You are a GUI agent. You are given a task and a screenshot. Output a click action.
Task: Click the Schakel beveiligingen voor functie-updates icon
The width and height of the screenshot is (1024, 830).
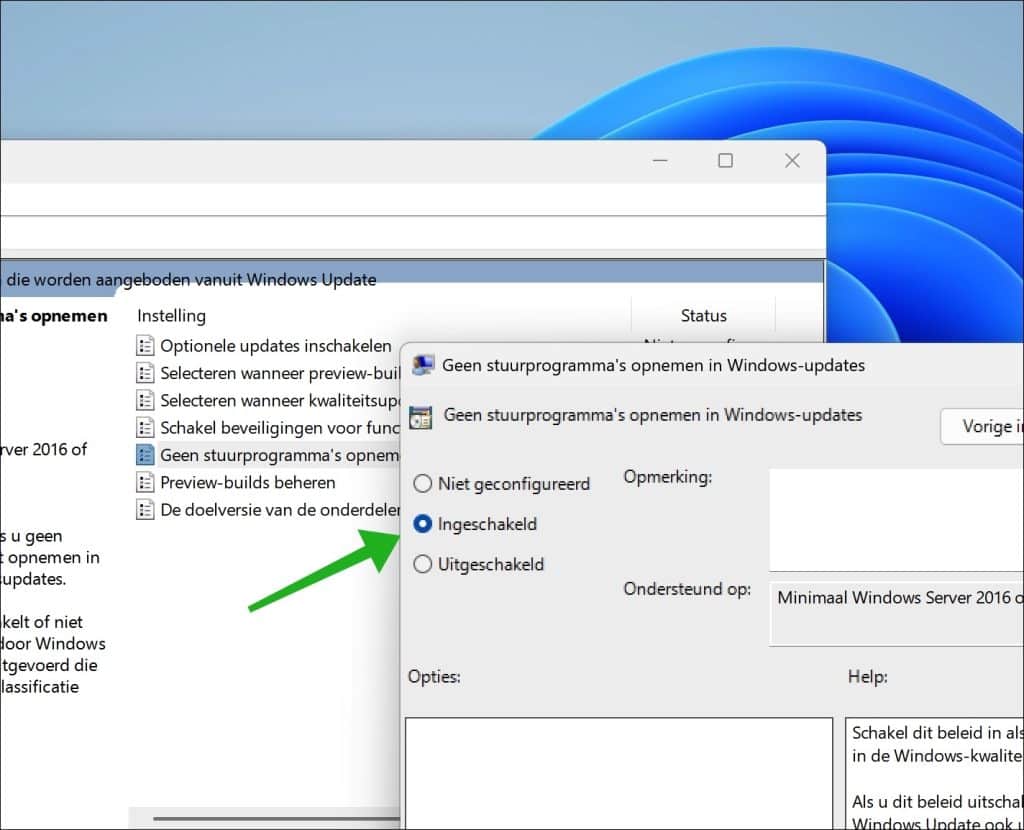click(145, 428)
